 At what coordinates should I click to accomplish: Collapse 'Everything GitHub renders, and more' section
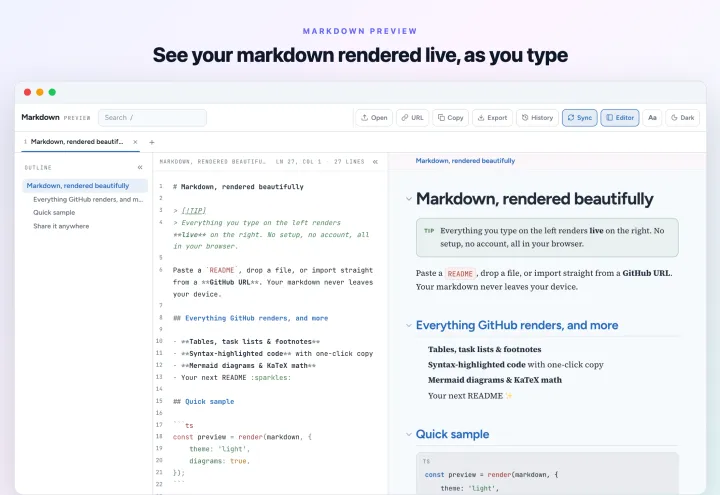409,326
